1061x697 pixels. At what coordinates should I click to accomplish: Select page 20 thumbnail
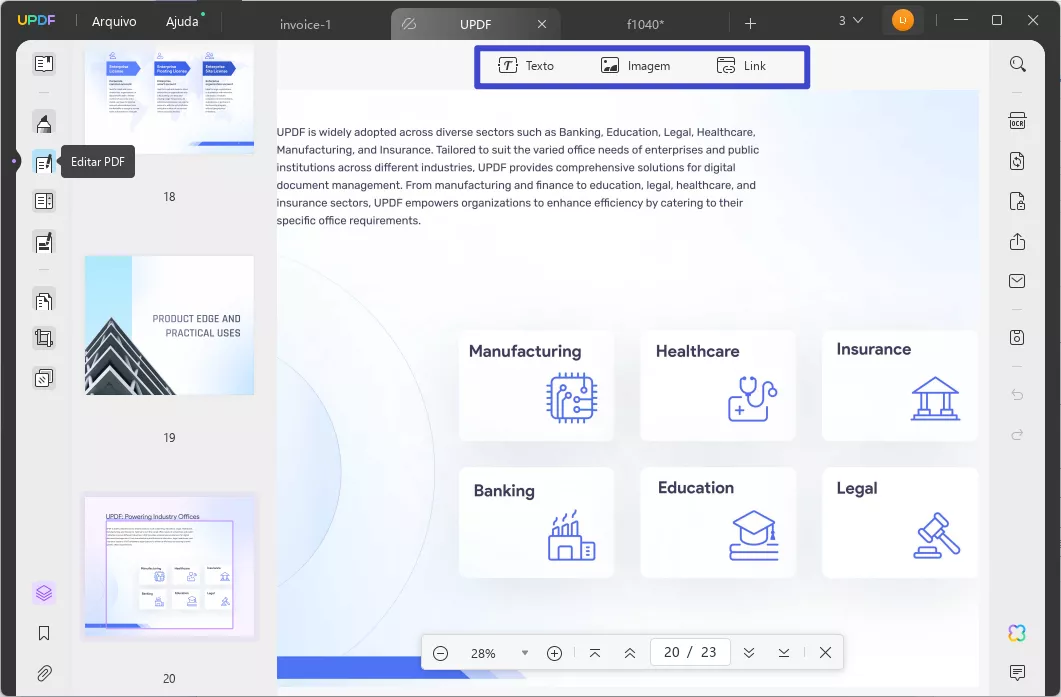(x=169, y=567)
